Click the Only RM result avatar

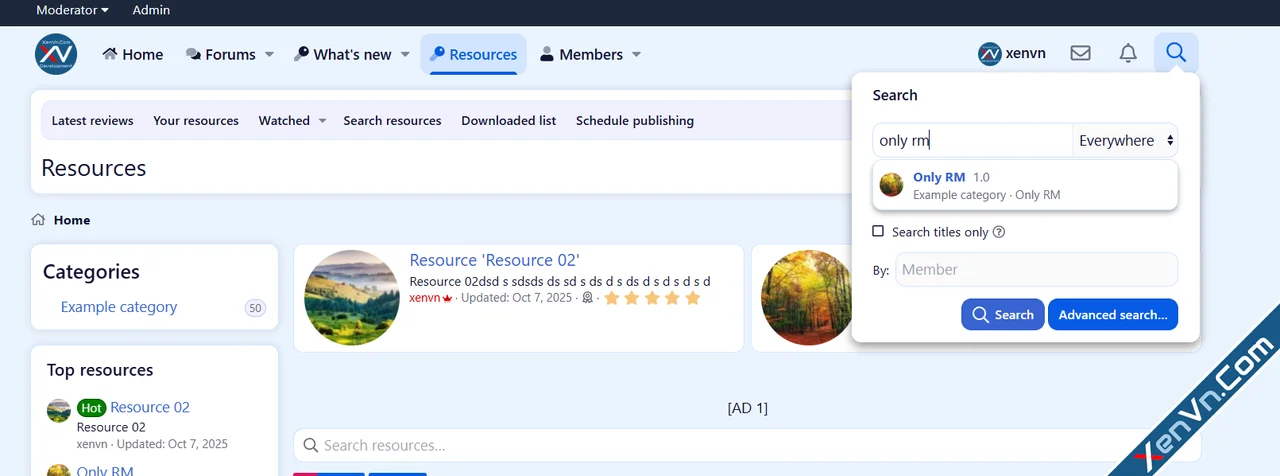[x=891, y=185]
